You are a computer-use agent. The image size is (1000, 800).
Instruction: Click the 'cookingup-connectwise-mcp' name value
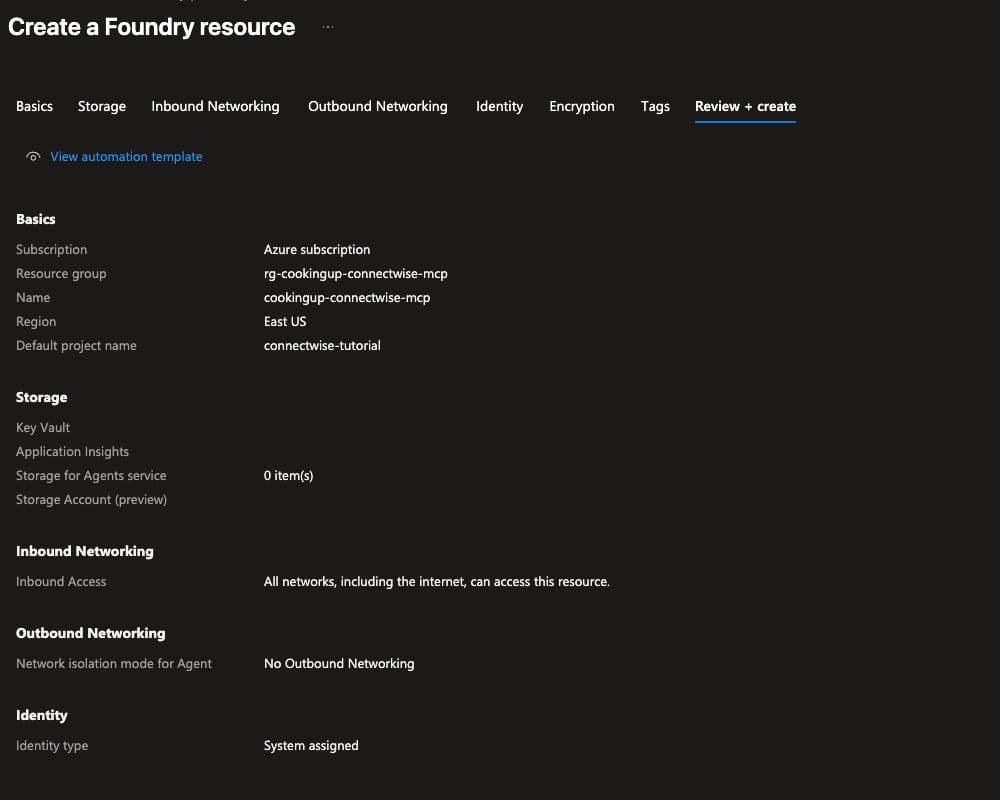pyautogui.click(x=347, y=298)
